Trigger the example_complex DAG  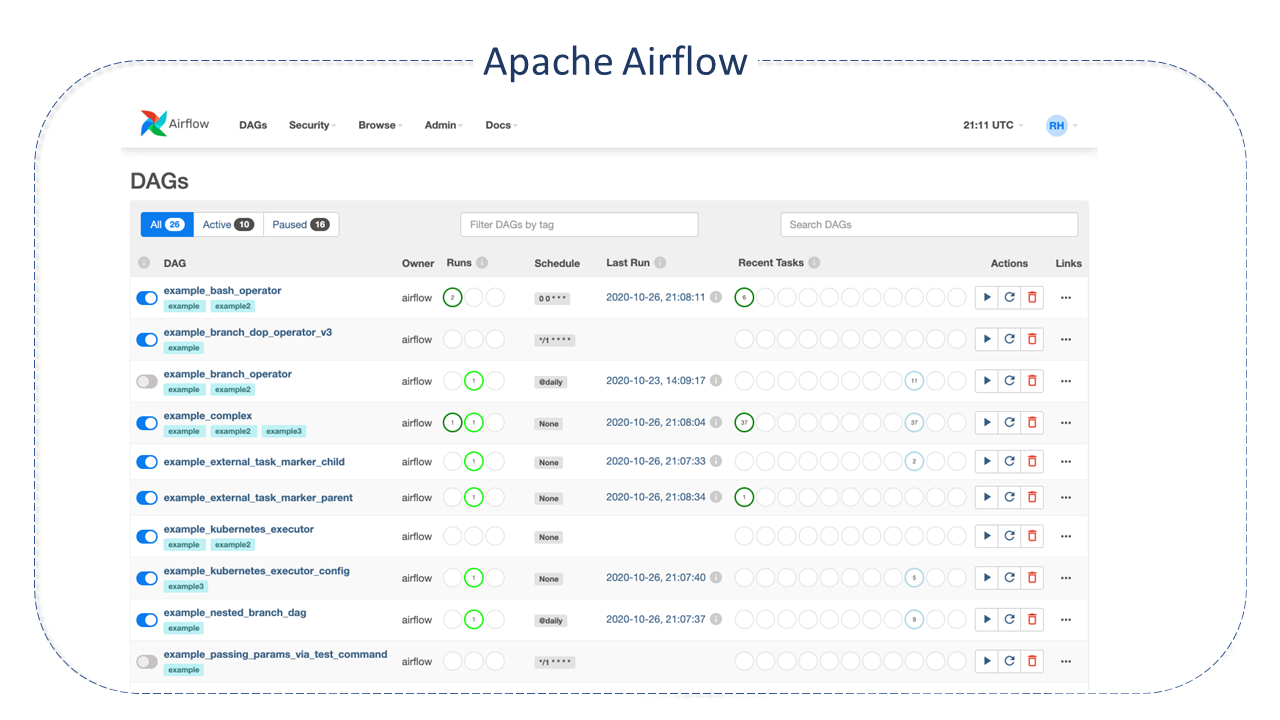tap(987, 422)
